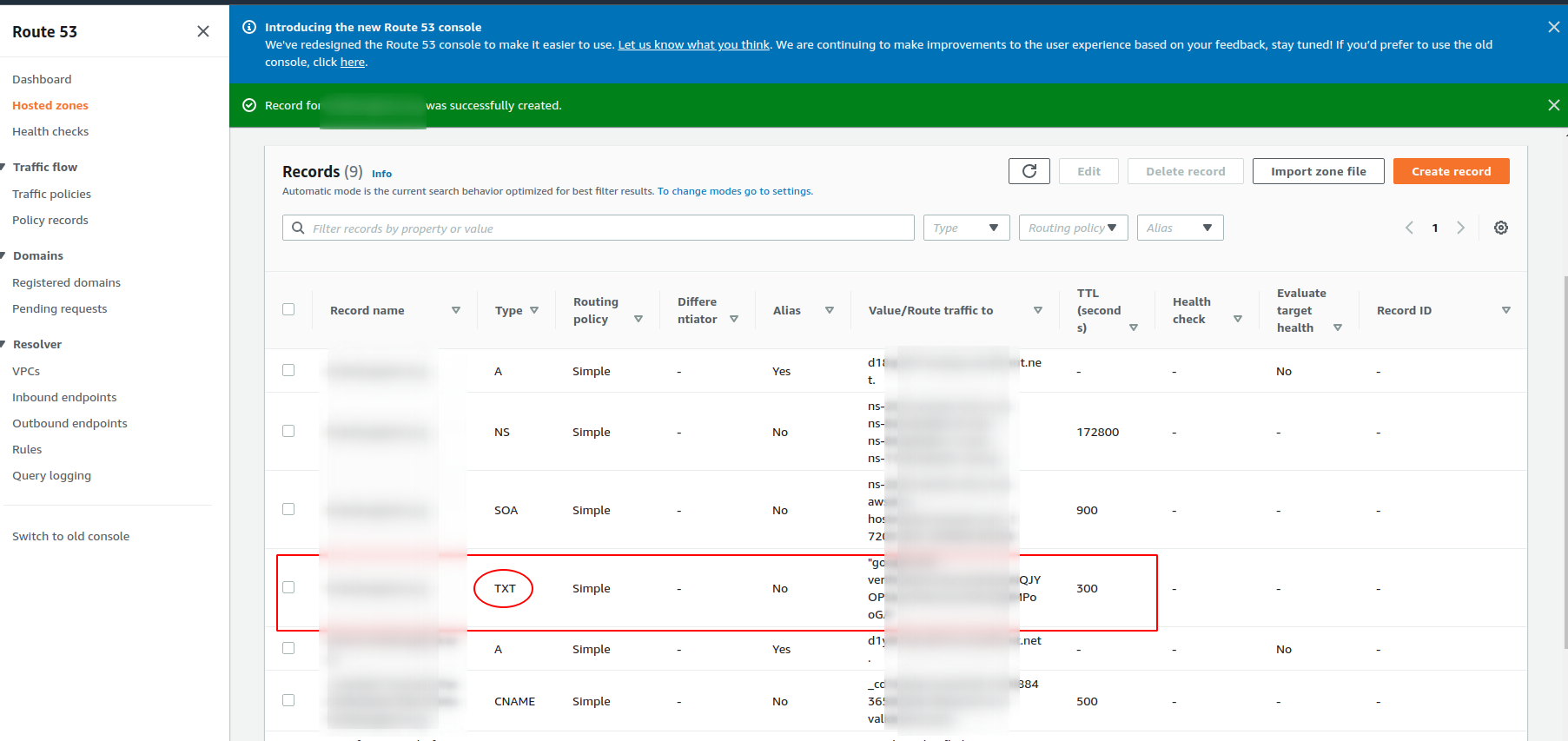The image size is (1568, 741).
Task: Sort by Health check column arrow
Action: pos(1238,319)
